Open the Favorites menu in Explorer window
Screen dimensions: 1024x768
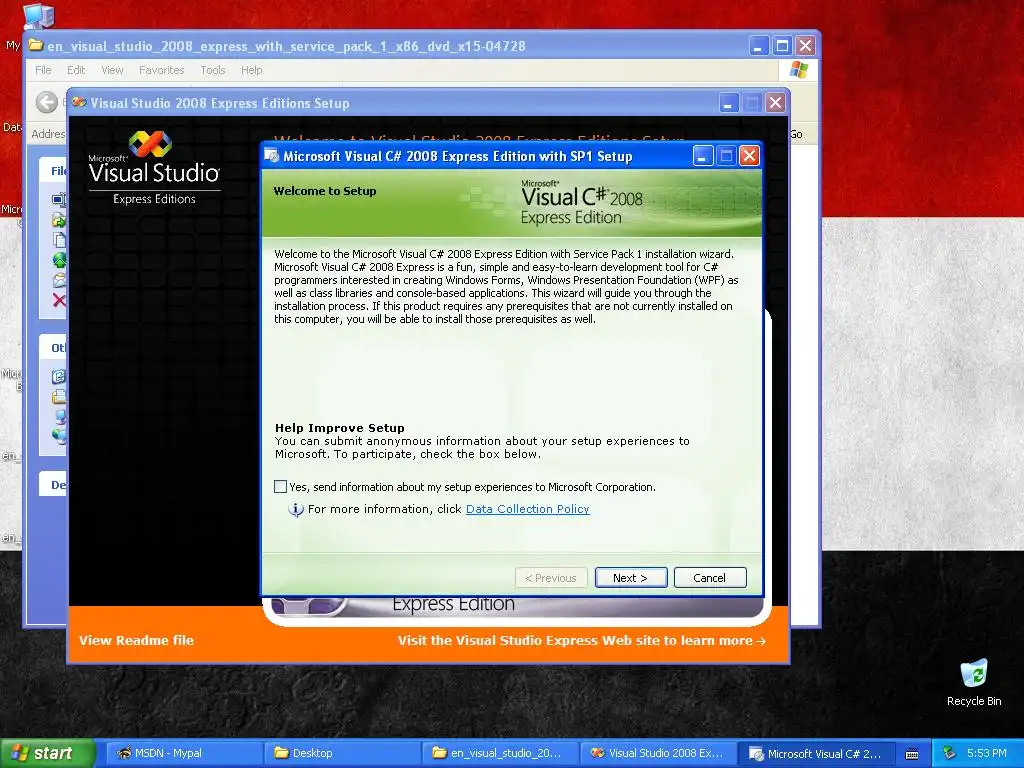tap(161, 70)
